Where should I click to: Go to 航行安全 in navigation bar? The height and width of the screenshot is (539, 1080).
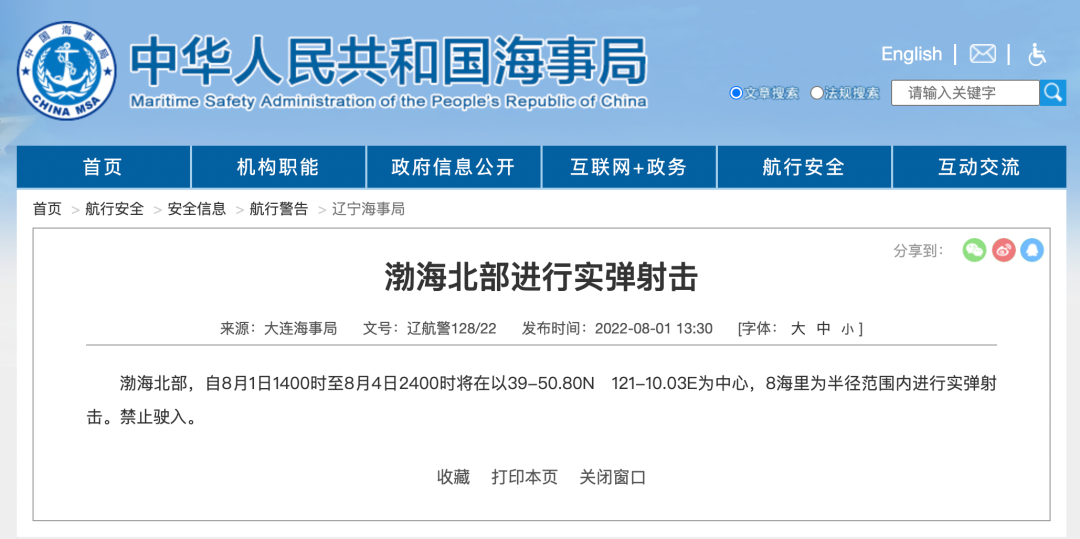(x=804, y=167)
